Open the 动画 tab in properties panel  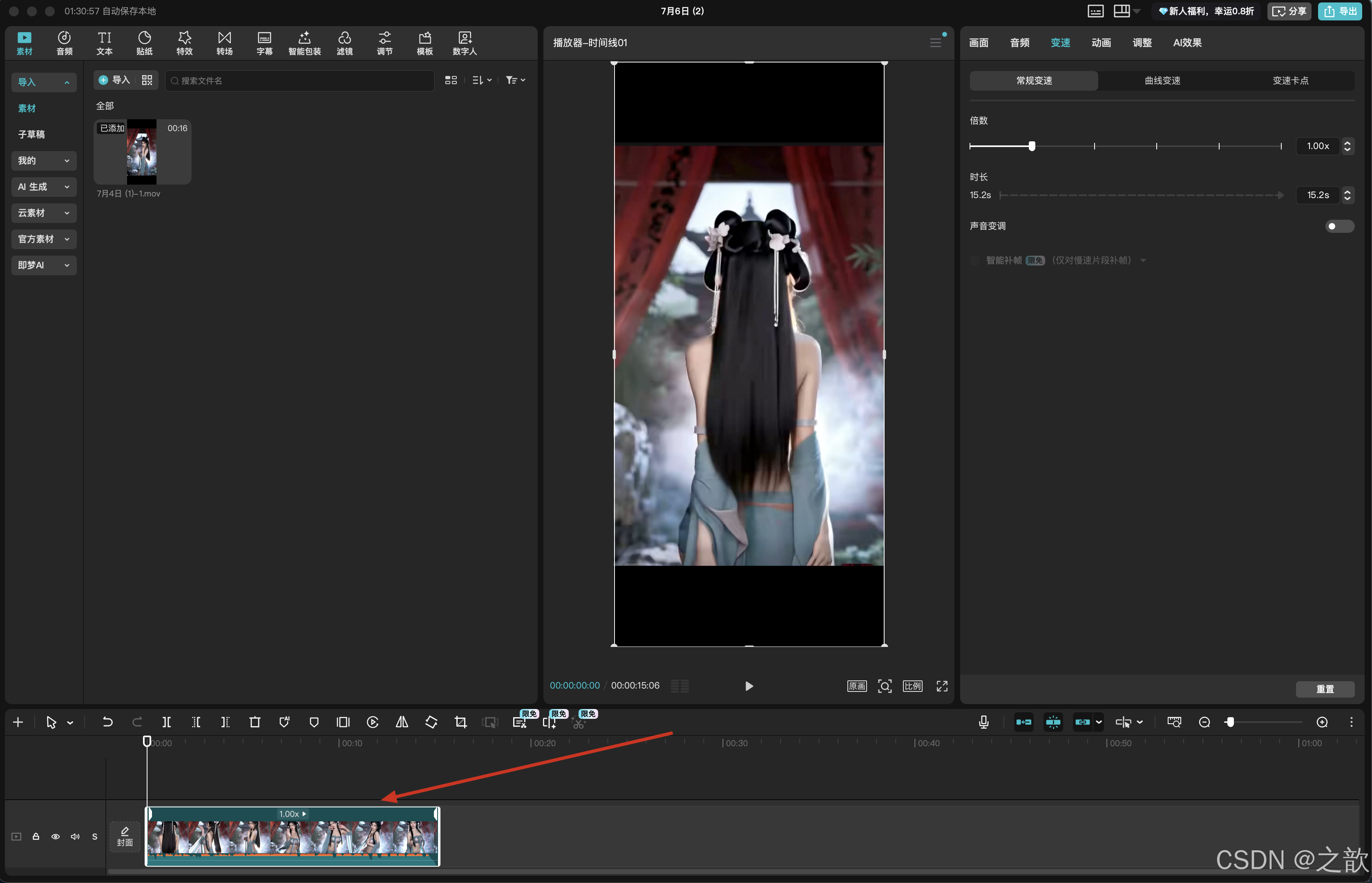coord(1101,43)
